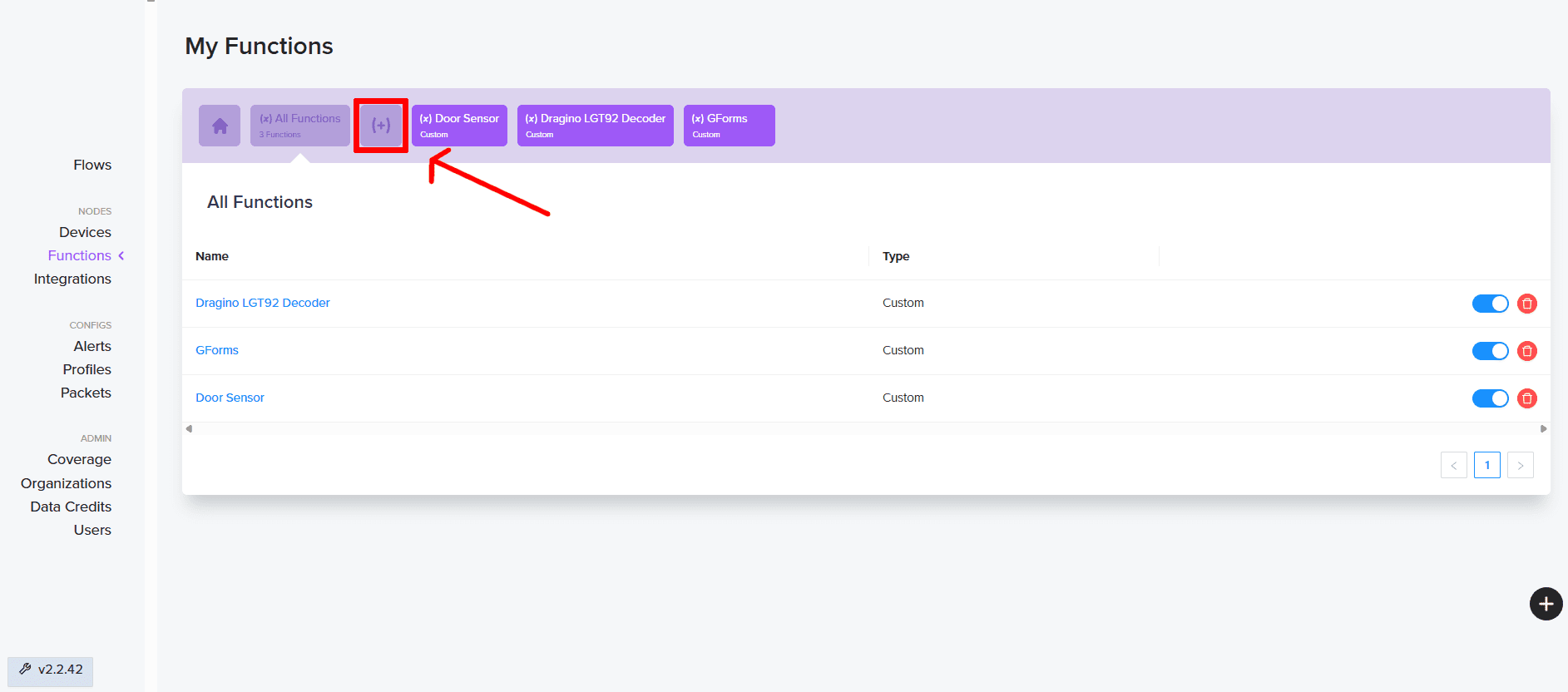The width and height of the screenshot is (1568, 692).
Task: Open the Door Sensor tab
Action: [x=459, y=126]
